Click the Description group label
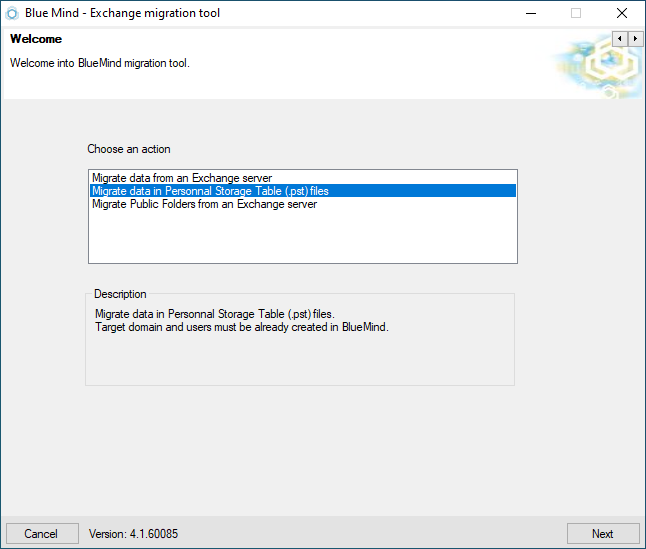 pyautogui.click(x=120, y=294)
